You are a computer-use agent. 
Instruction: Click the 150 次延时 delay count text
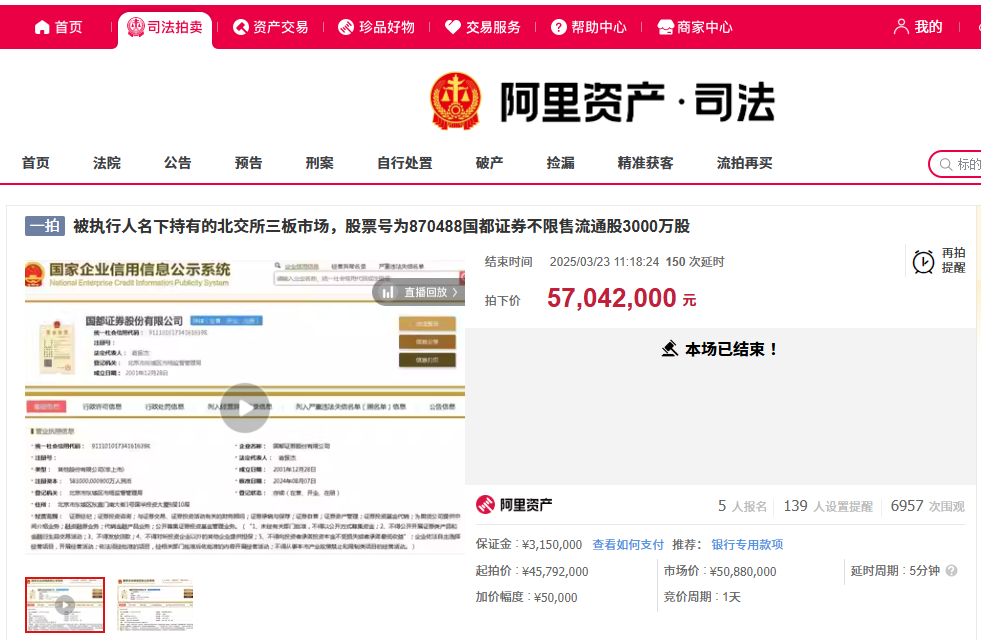695,262
